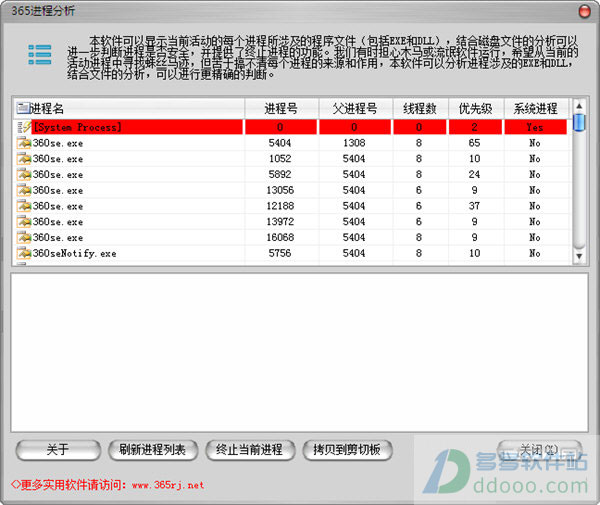This screenshot has width=600, height=505.
Task: Sort by 进程号 column header
Action: click(281, 108)
